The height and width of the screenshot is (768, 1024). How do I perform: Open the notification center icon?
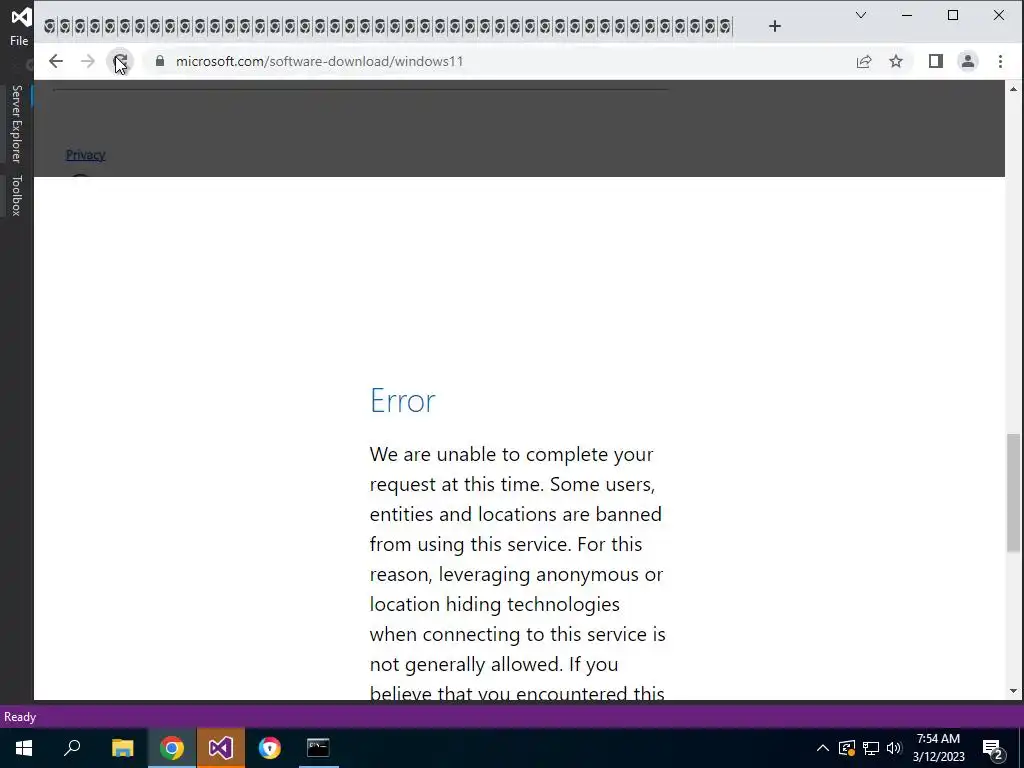pos(993,748)
